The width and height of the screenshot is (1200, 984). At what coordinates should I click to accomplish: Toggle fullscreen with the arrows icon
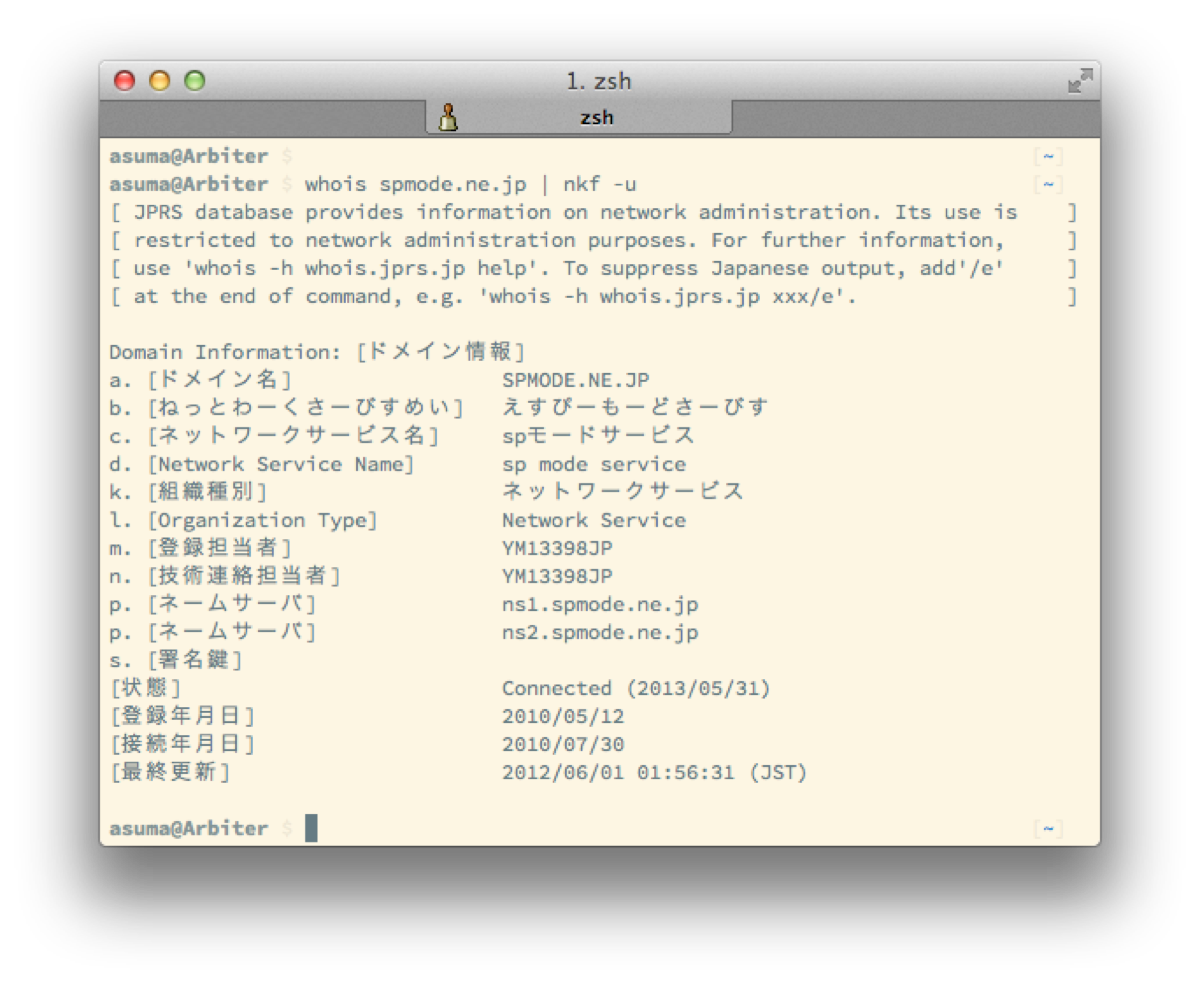pos(1080,81)
